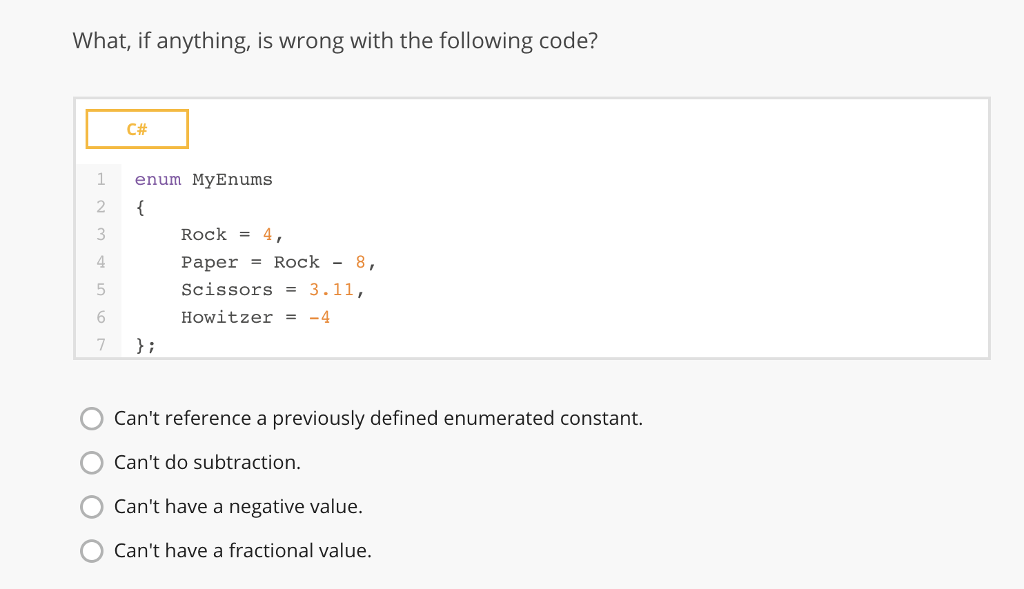Click the "Can't have a negative value." label
Viewport: 1024px width, 589px height.
click(x=238, y=506)
